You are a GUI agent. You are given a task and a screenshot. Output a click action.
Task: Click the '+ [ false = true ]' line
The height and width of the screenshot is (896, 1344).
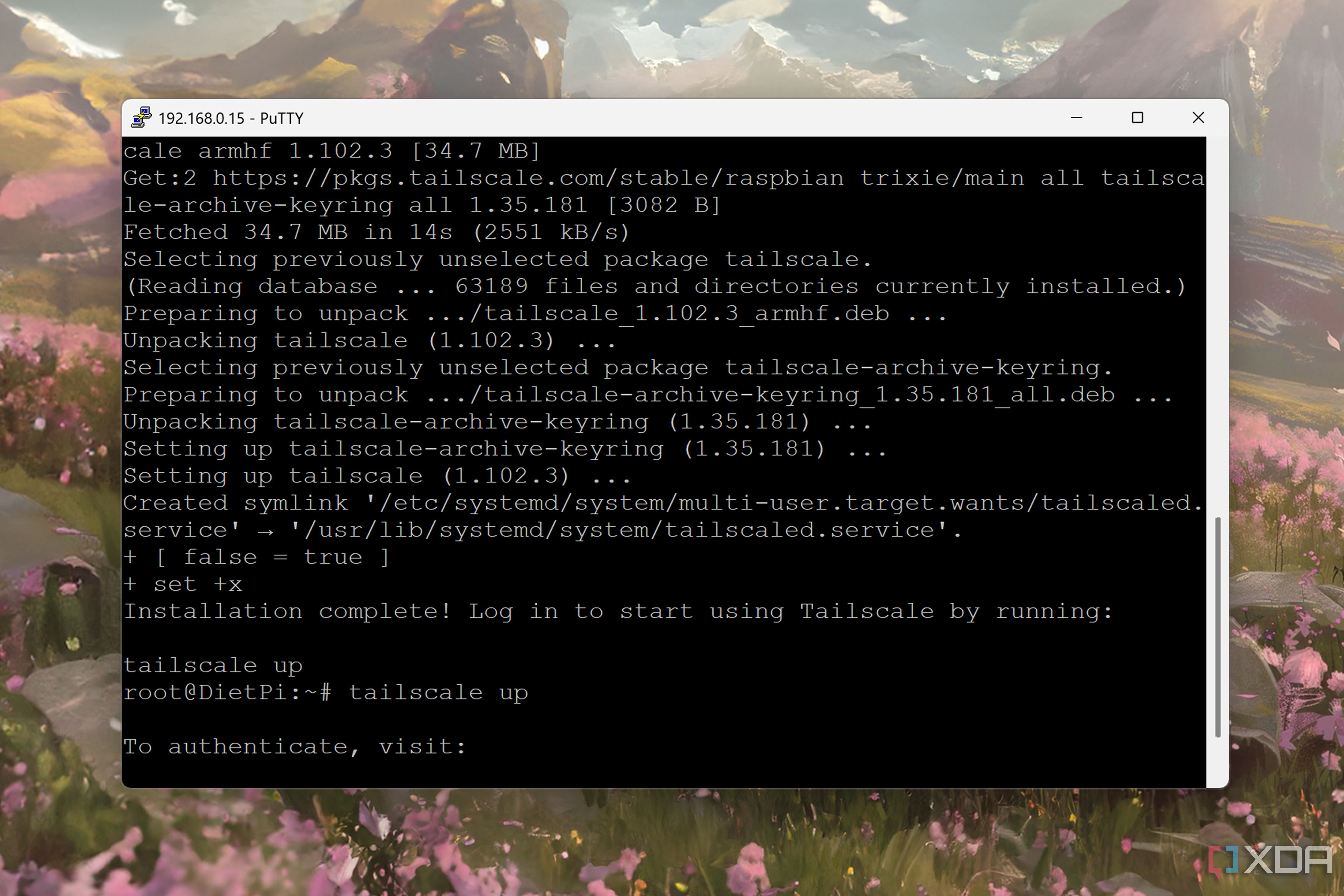click(x=257, y=557)
